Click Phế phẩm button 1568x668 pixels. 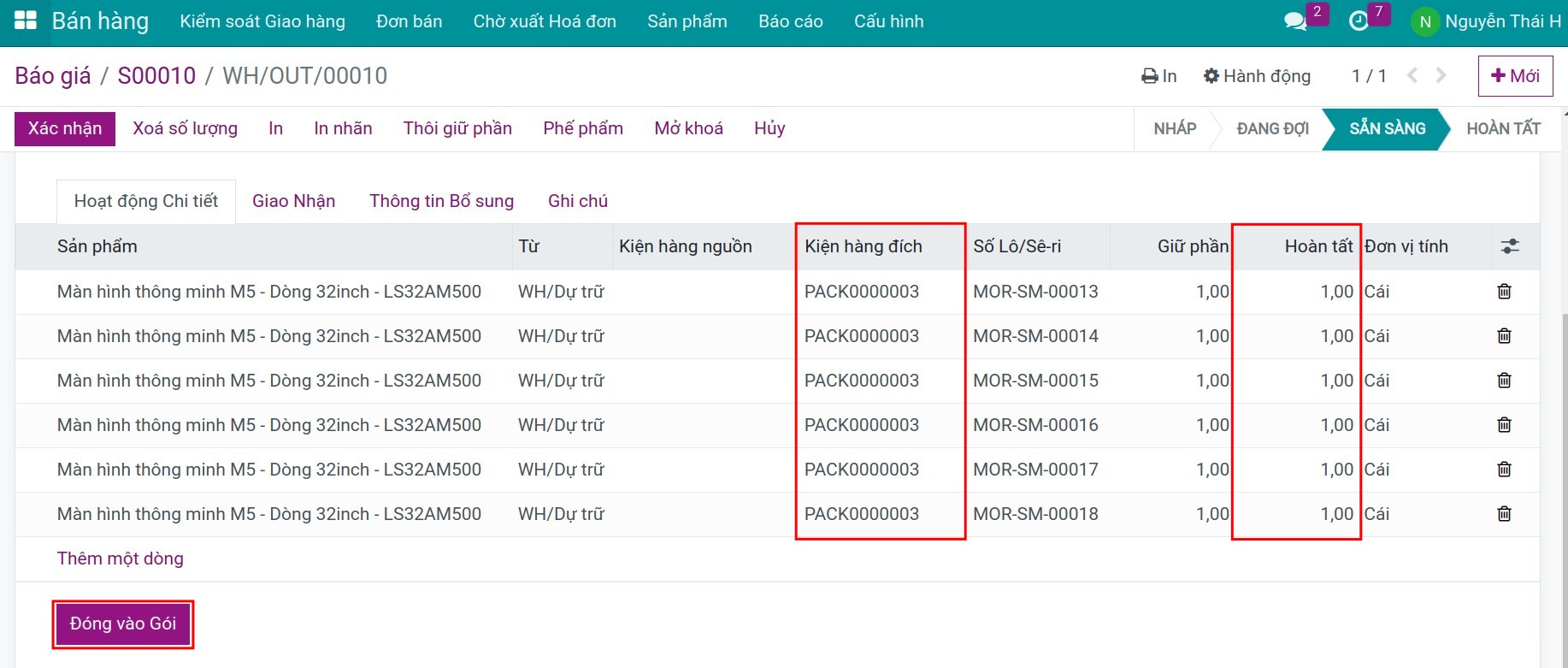tap(583, 128)
